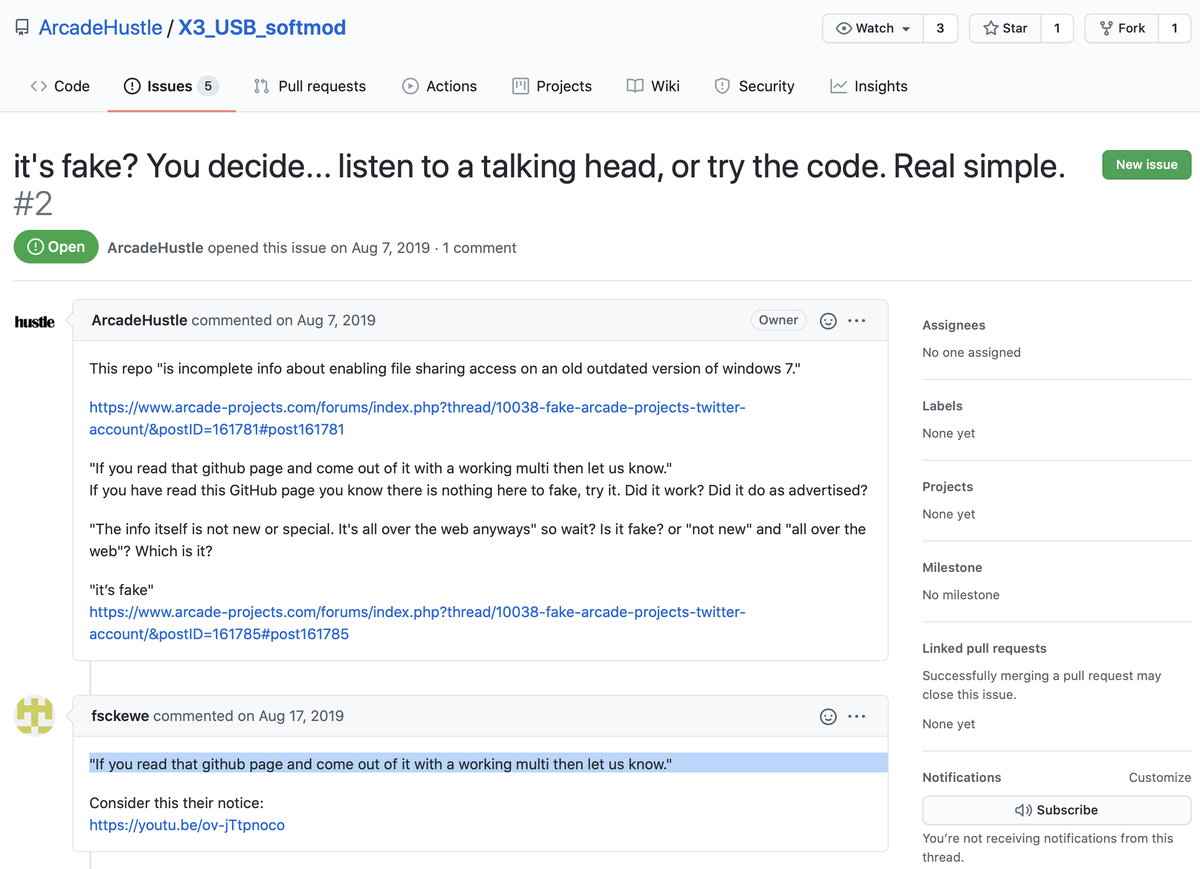Star this repository
The width and height of the screenshot is (1200, 869).
pyautogui.click(x=1005, y=28)
